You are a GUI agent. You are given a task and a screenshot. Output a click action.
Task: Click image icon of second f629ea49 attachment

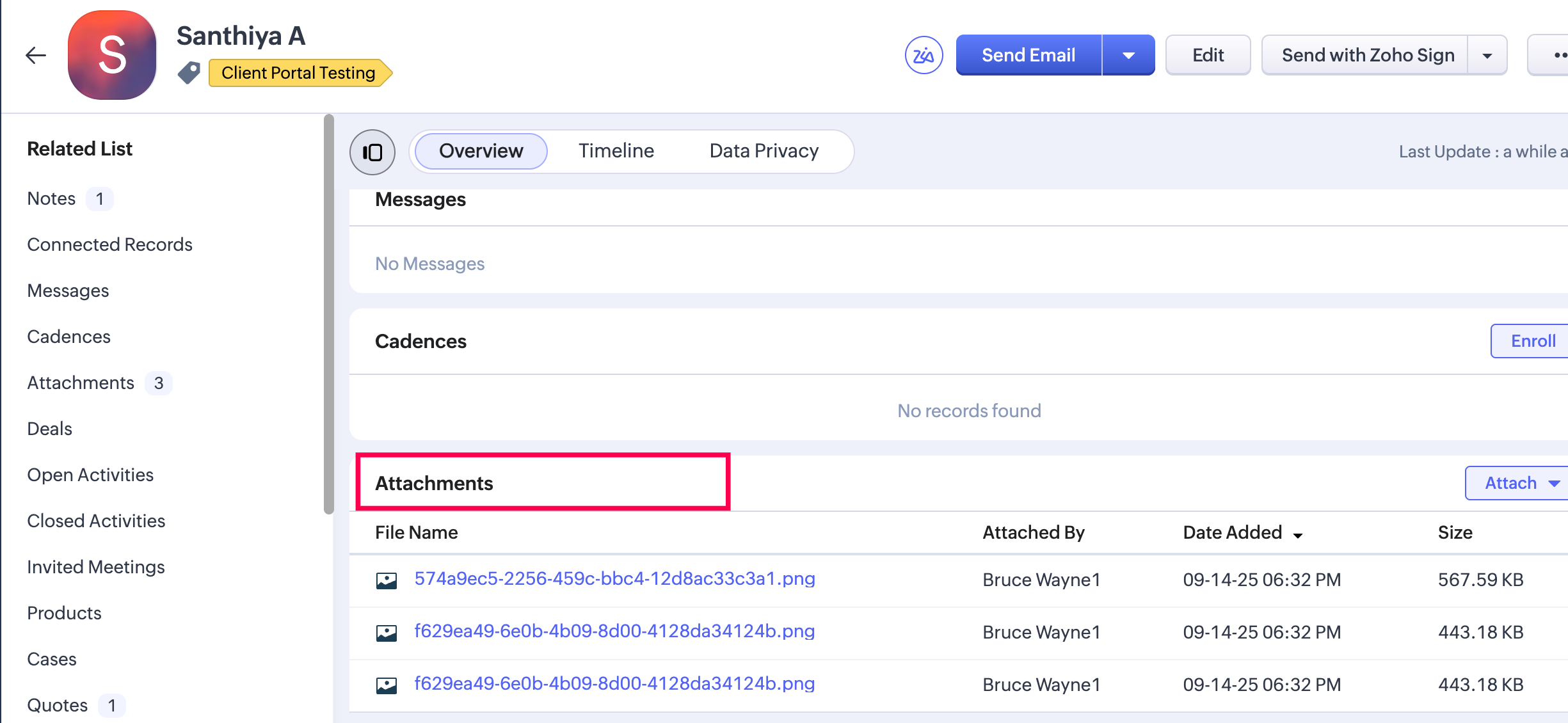[386, 633]
